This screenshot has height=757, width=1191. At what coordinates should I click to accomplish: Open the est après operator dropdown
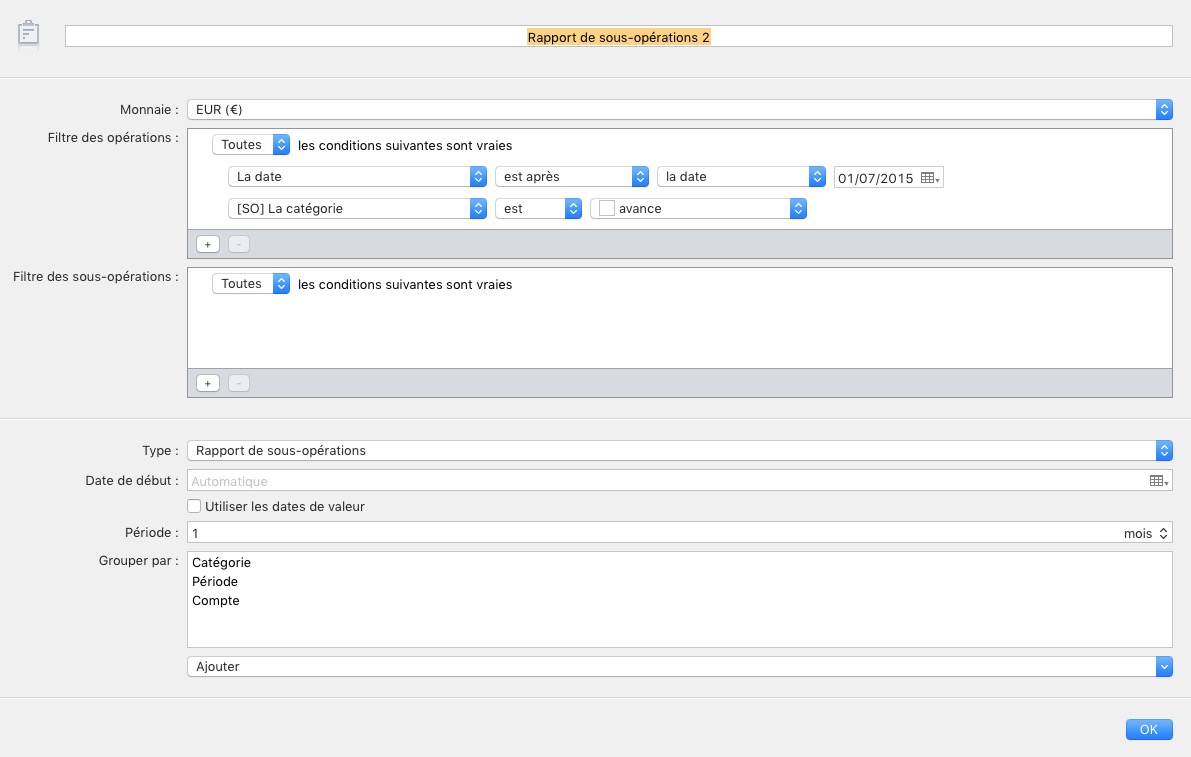[x=571, y=176]
